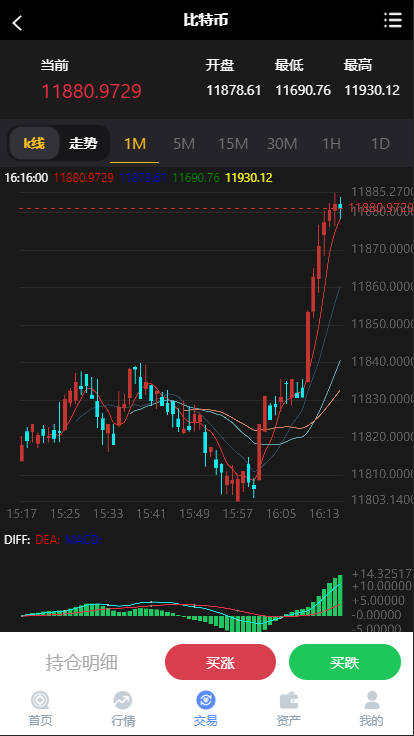Select the 1D interval tab
This screenshot has width=414, height=736.
point(380,144)
